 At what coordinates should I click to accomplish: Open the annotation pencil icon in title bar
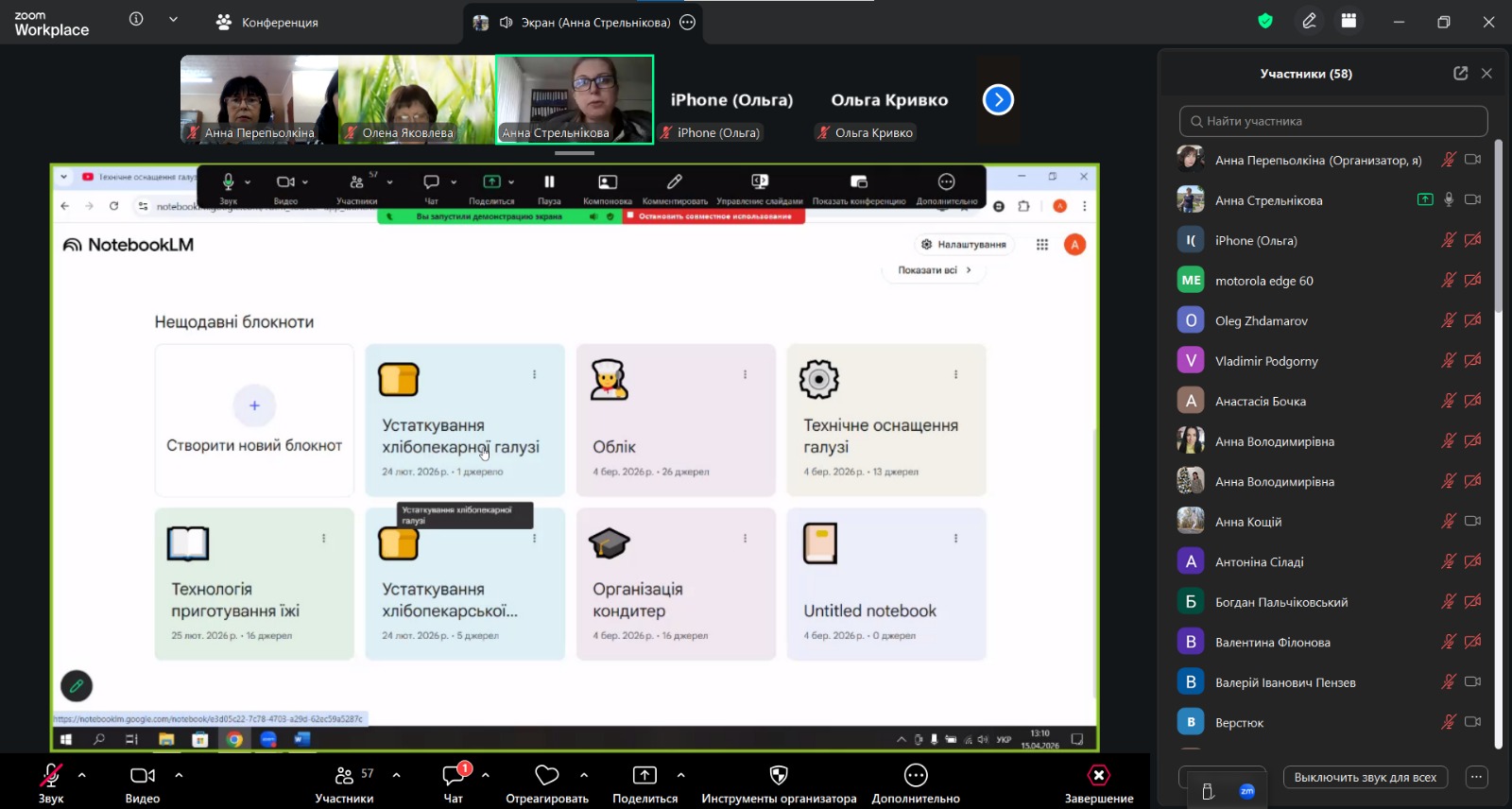[x=1309, y=22]
